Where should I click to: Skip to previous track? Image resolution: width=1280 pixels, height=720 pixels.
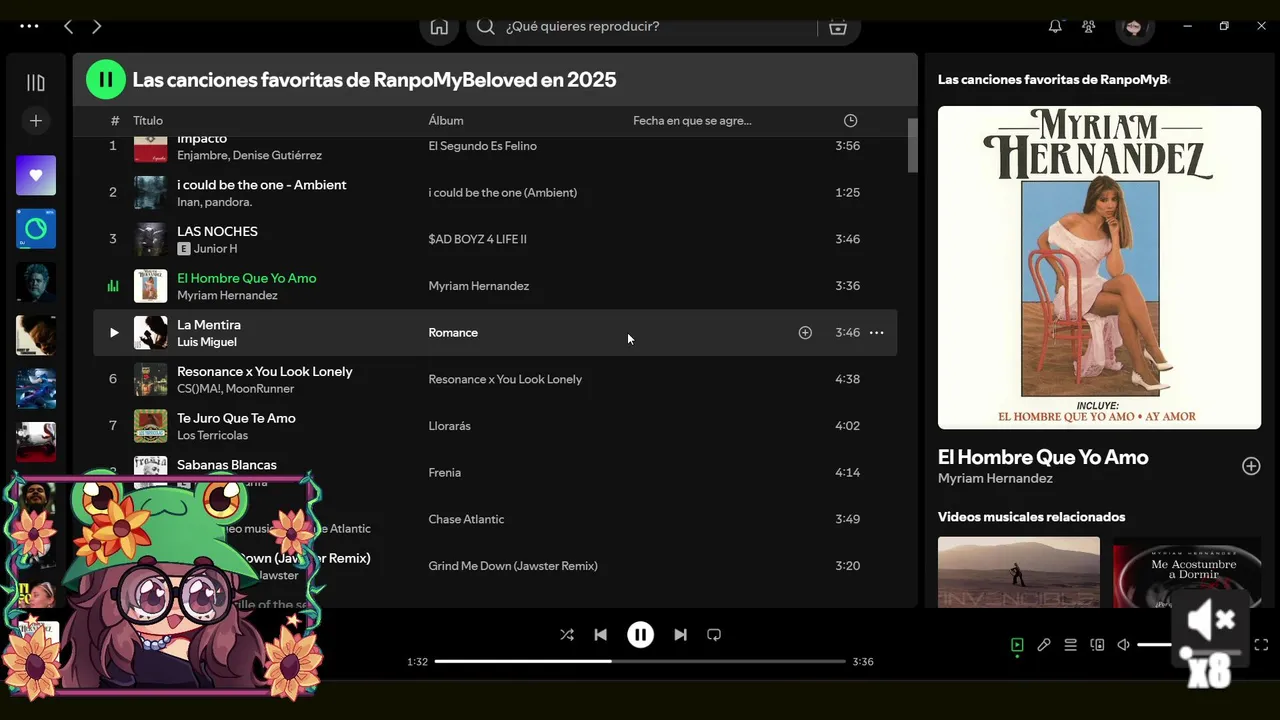pos(600,634)
